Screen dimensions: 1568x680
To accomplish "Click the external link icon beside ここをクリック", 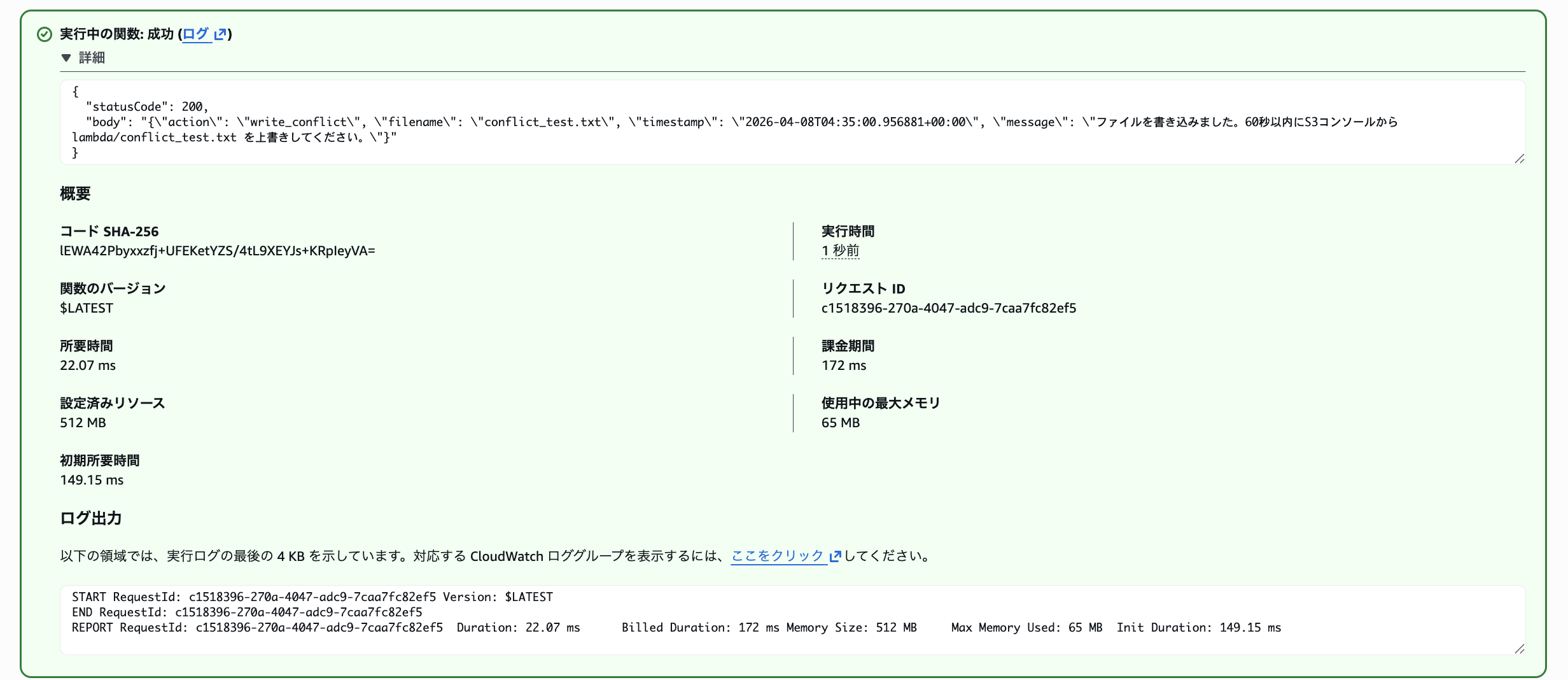I will click(x=834, y=555).
